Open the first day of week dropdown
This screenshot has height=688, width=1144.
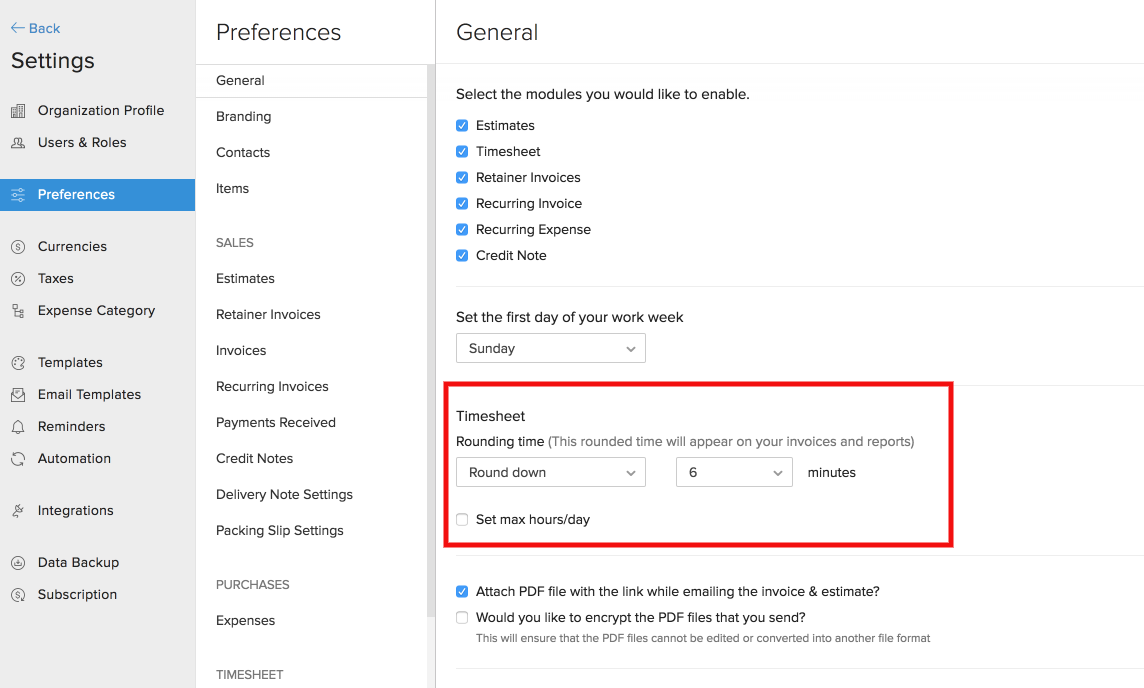[x=550, y=348]
